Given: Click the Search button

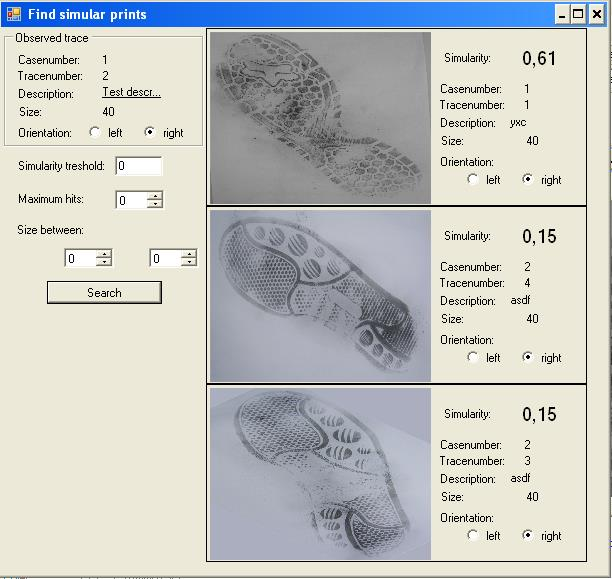Looking at the screenshot, I should click(104, 292).
